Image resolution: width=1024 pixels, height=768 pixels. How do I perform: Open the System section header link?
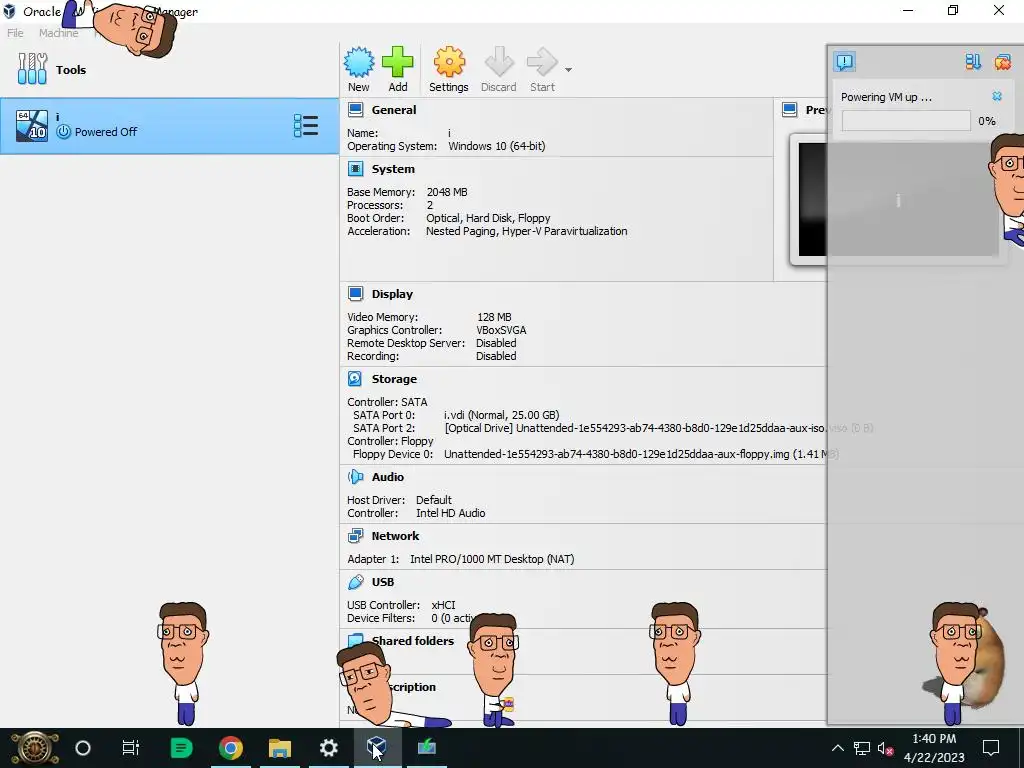pos(393,169)
